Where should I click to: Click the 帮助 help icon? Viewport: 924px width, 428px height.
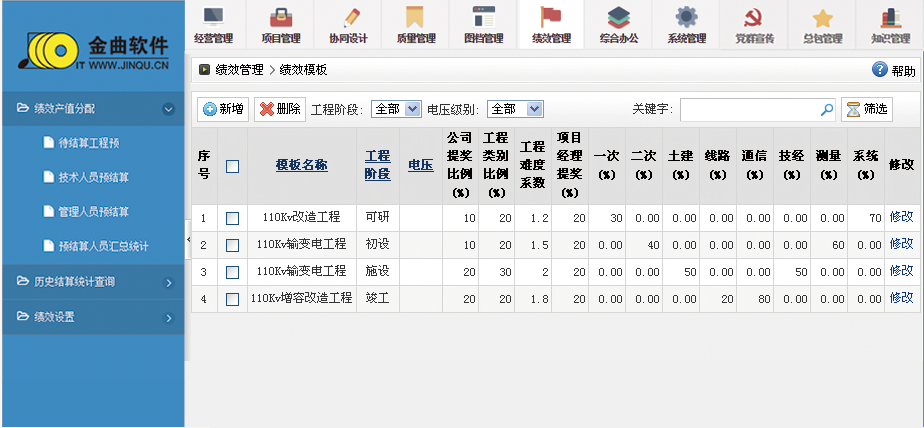[x=880, y=70]
